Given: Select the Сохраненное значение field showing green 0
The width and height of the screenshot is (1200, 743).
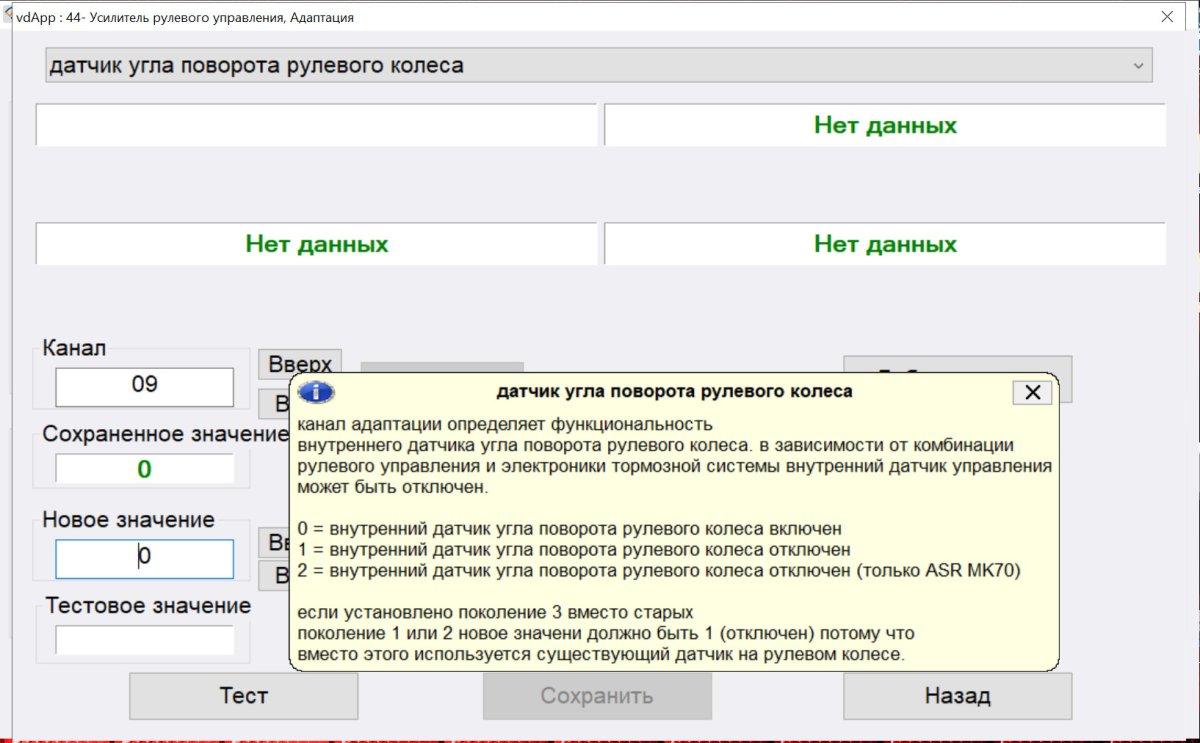Looking at the screenshot, I should pyautogui.click(x=144, y=469).
